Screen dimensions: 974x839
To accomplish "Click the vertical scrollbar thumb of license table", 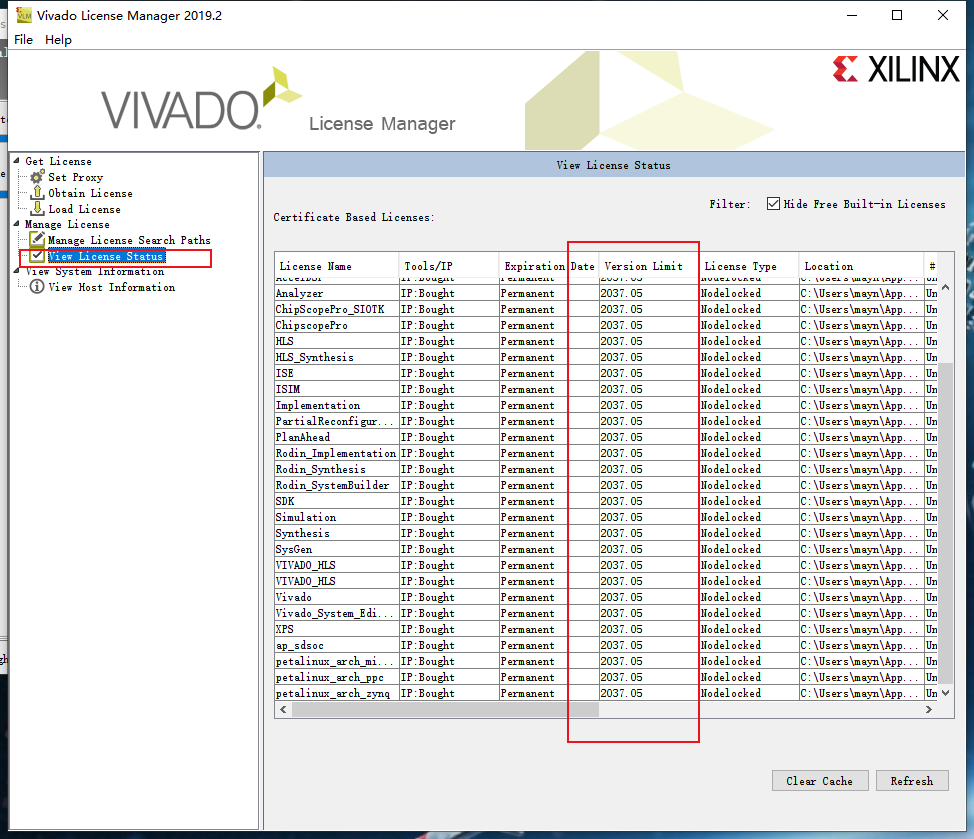I will (945, 523).
